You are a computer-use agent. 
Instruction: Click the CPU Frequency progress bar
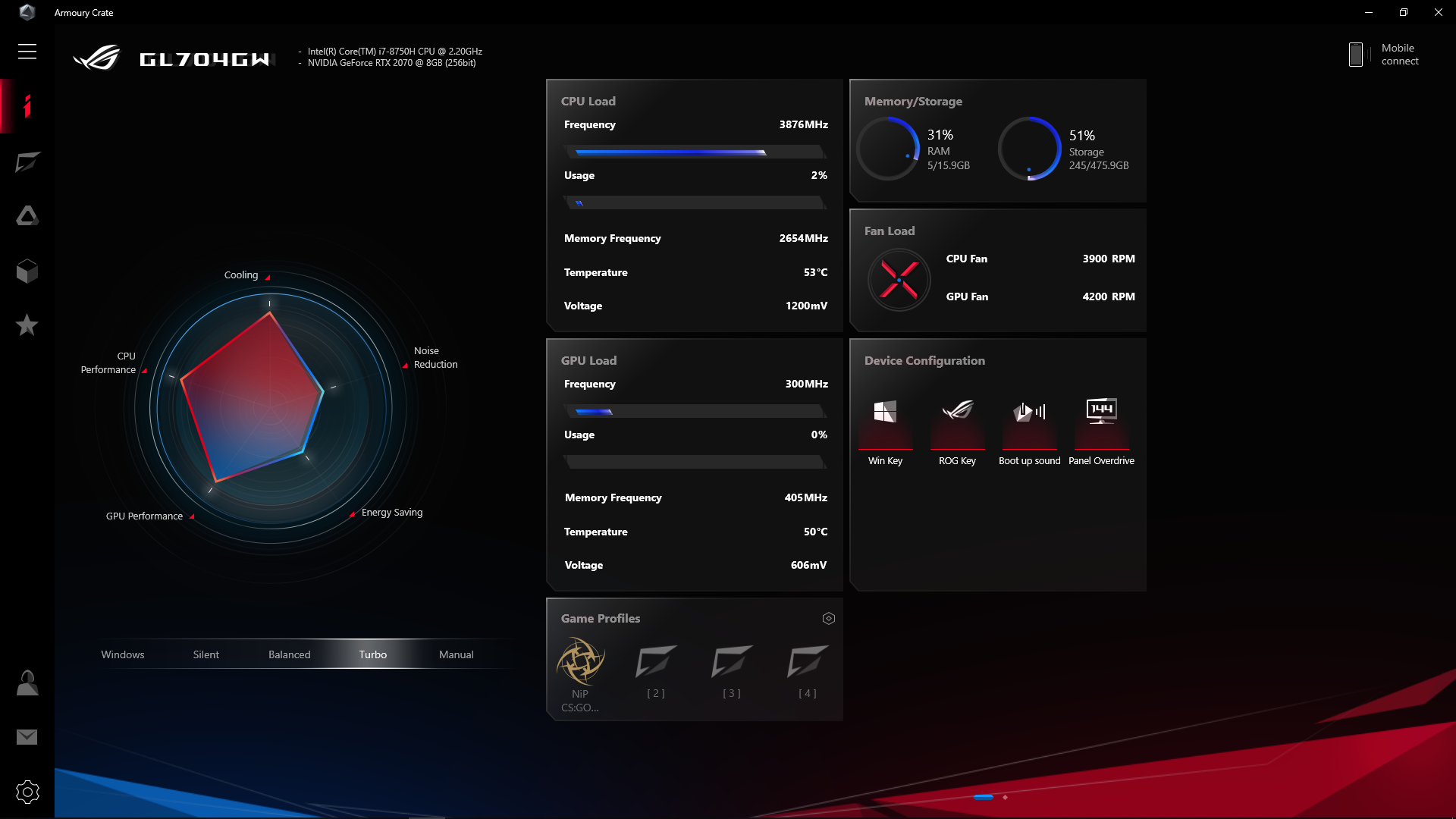pos(695,152)
